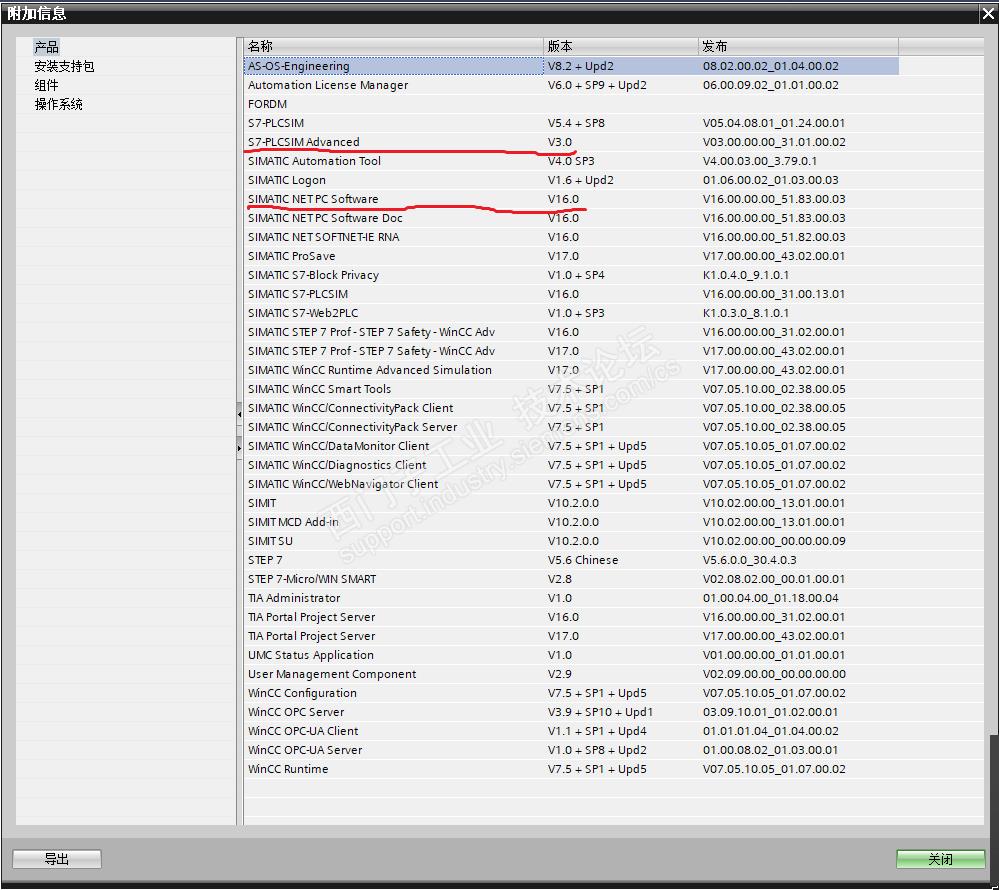Image resolution: width=999 pixels, height=890 pixels.
Task: Select the Automation License Manager row
Action: click(571, 85)
